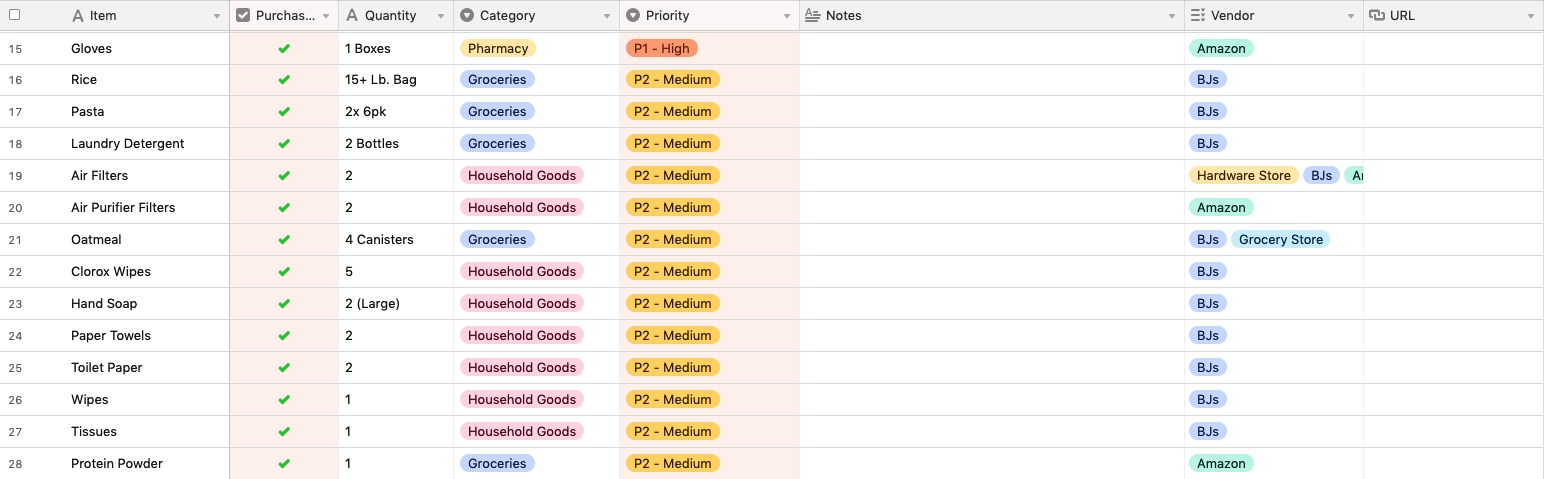Viewport: 1544px width, 479px height.
Task: Toggle the select-all checkbox in header row
Action: click(x=14, y=15)
